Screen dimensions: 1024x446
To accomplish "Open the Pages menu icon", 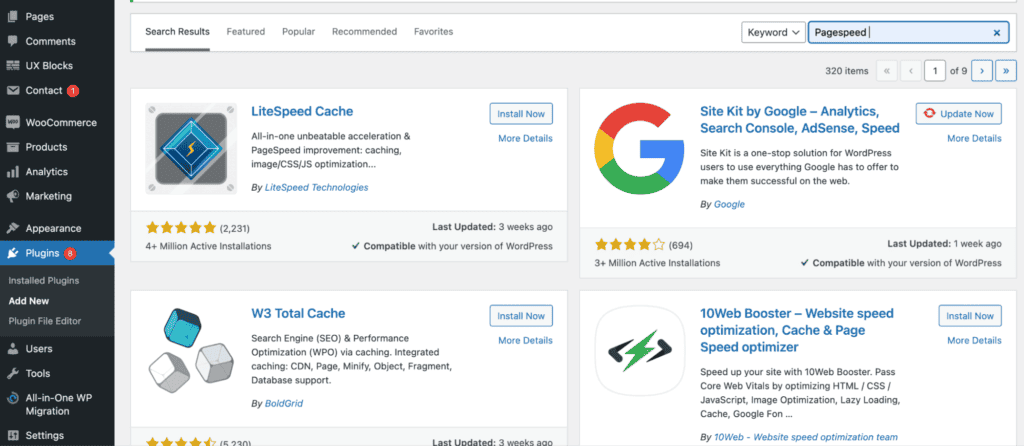I will [12, 16].
